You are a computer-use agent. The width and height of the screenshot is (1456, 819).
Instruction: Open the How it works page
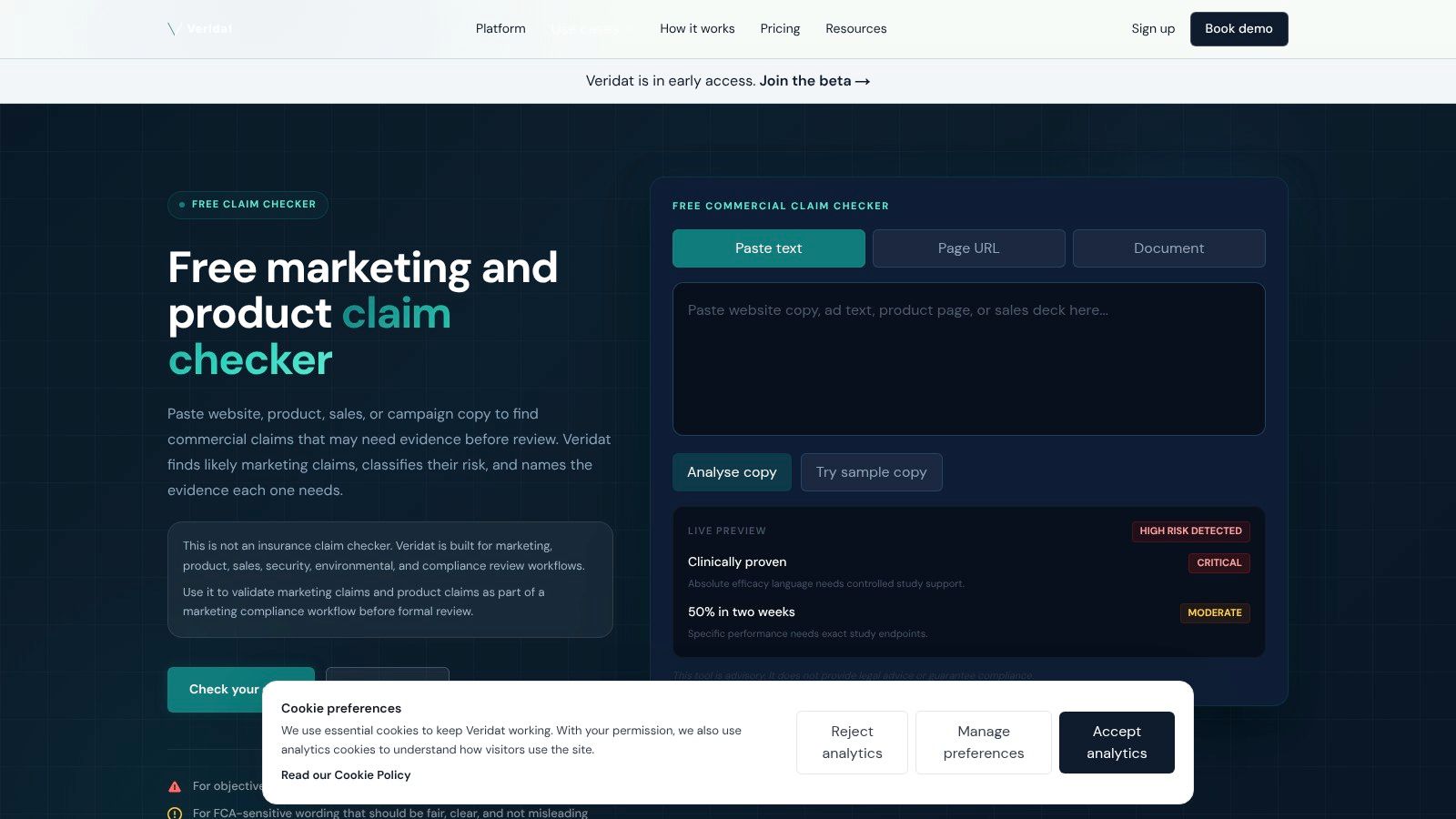pyautogui.click(x=697, y=29)
